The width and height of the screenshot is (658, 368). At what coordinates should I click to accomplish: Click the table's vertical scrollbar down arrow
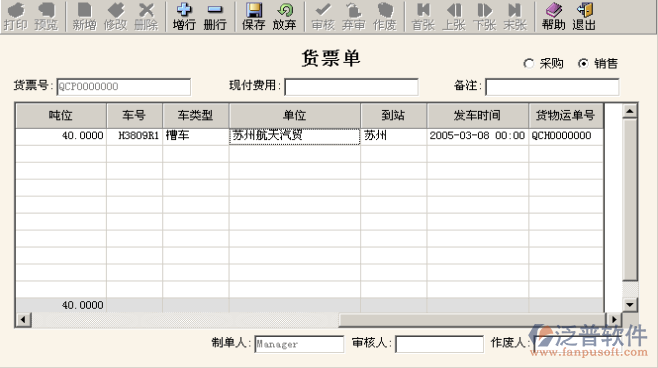pyautogui.click(x=629, y=304)
